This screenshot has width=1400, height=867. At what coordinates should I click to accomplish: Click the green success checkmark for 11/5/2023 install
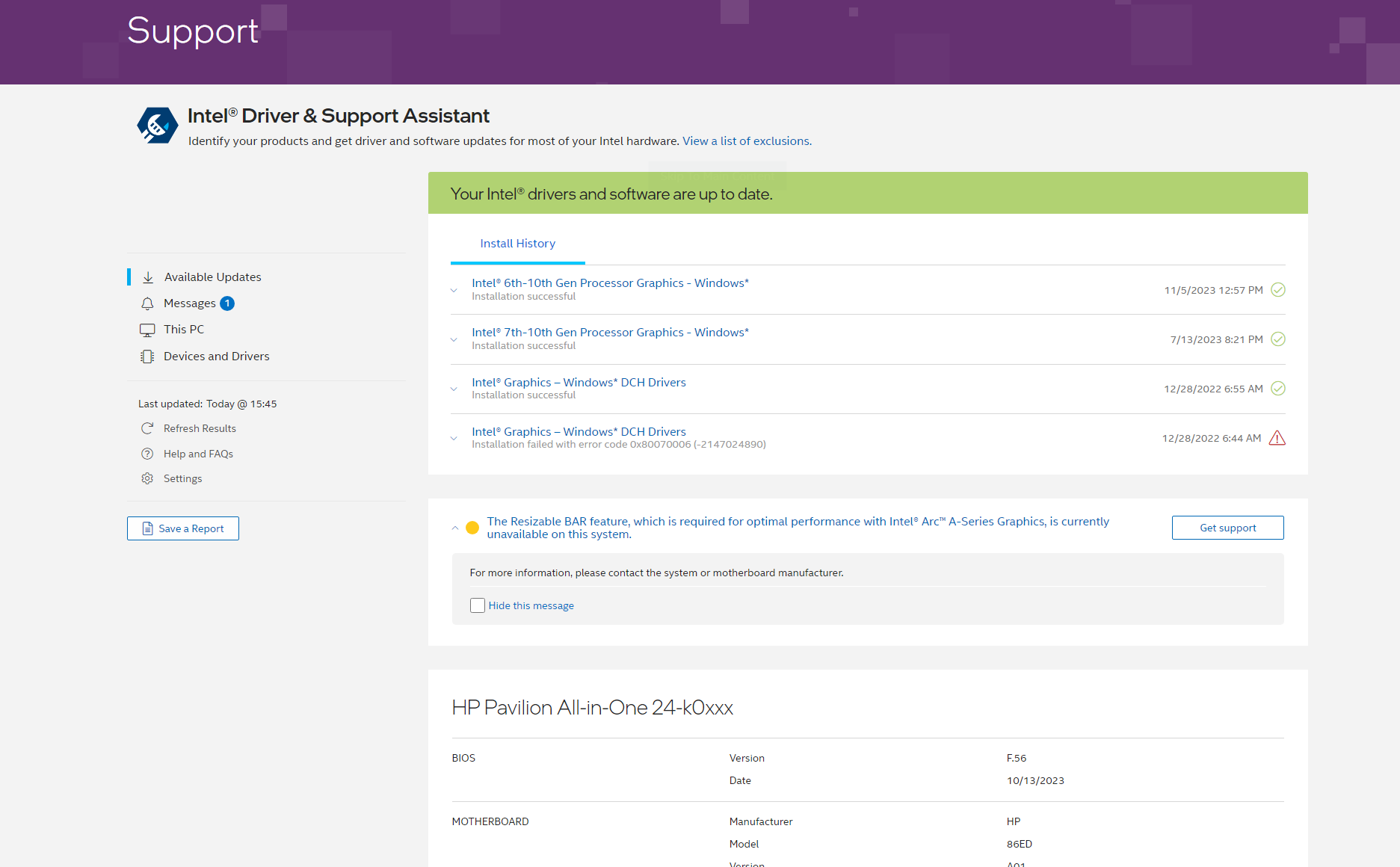[1278, 290]
